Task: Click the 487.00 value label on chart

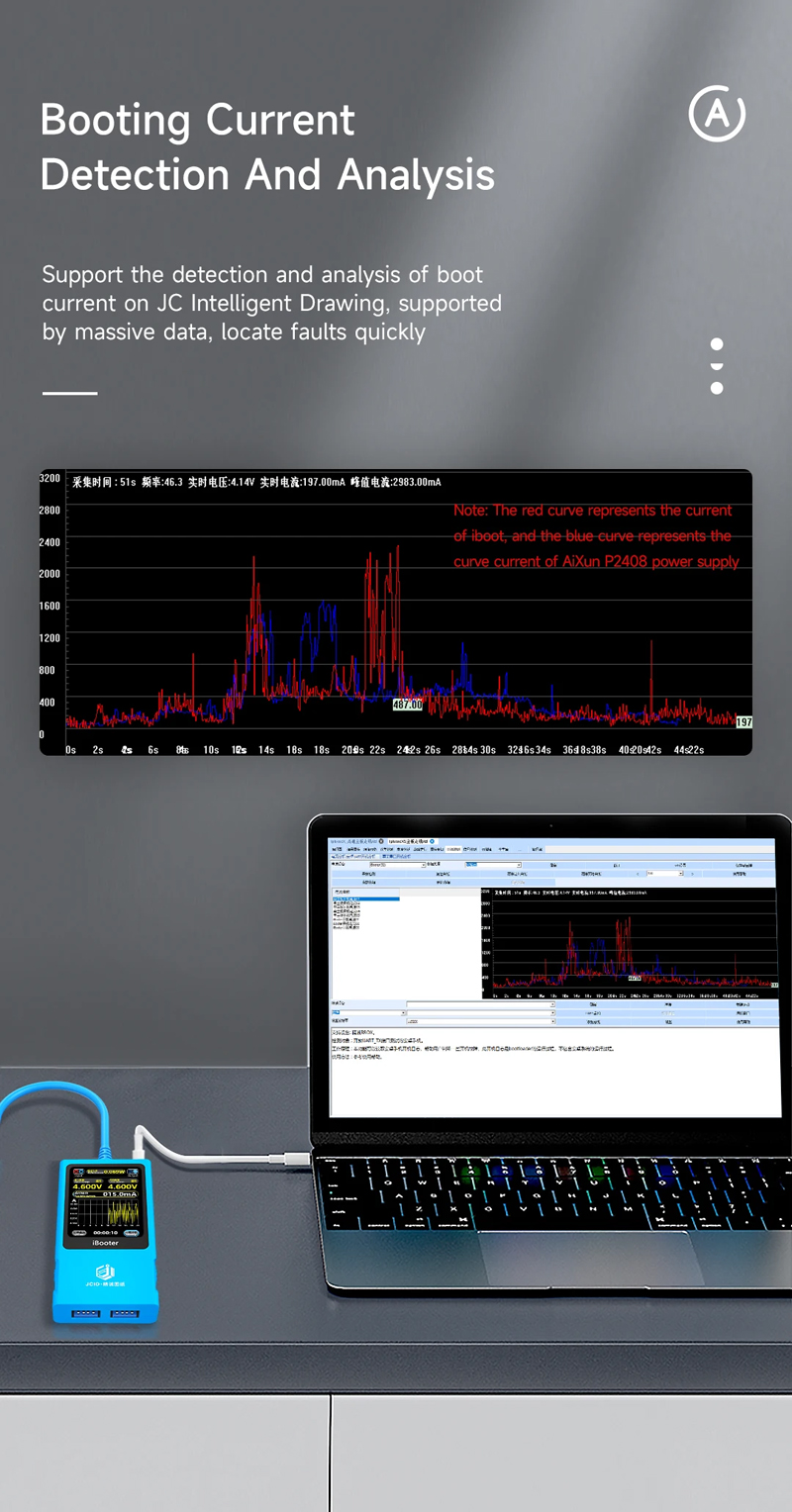Action: [x=407, y=705]
